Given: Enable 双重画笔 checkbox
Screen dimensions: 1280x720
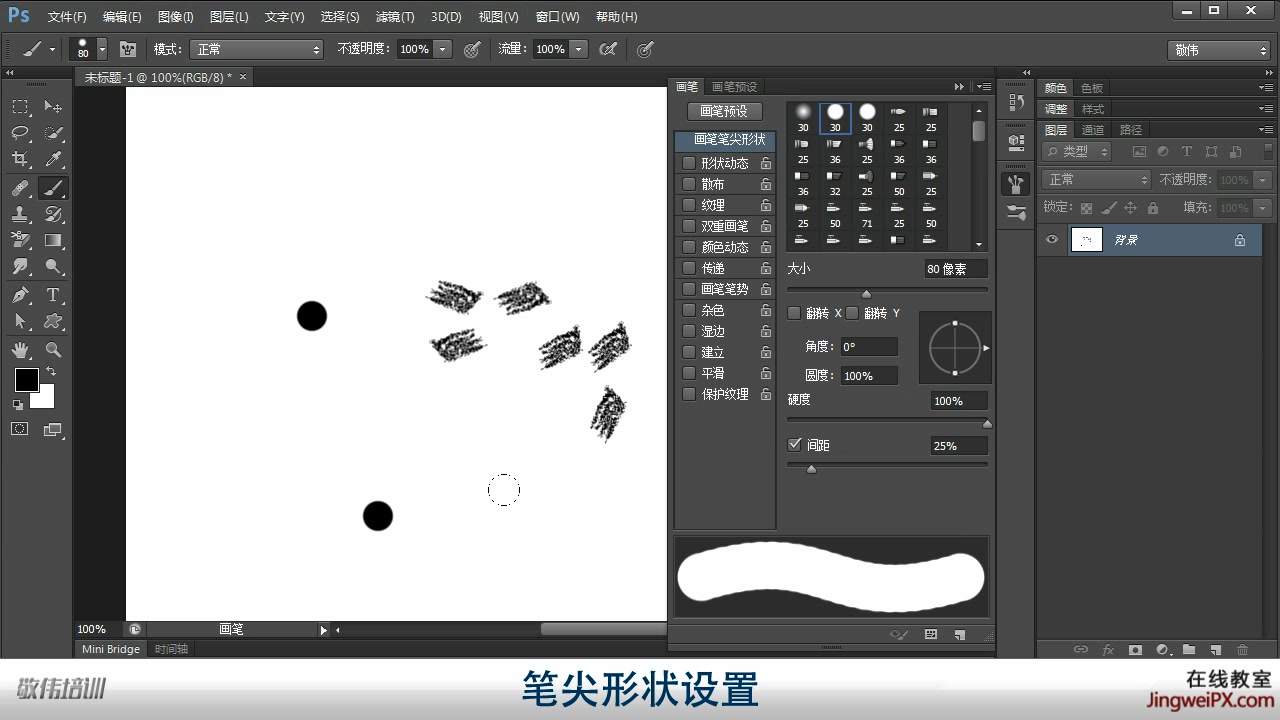Looking at the screenshot, I should tap(688, 226).
